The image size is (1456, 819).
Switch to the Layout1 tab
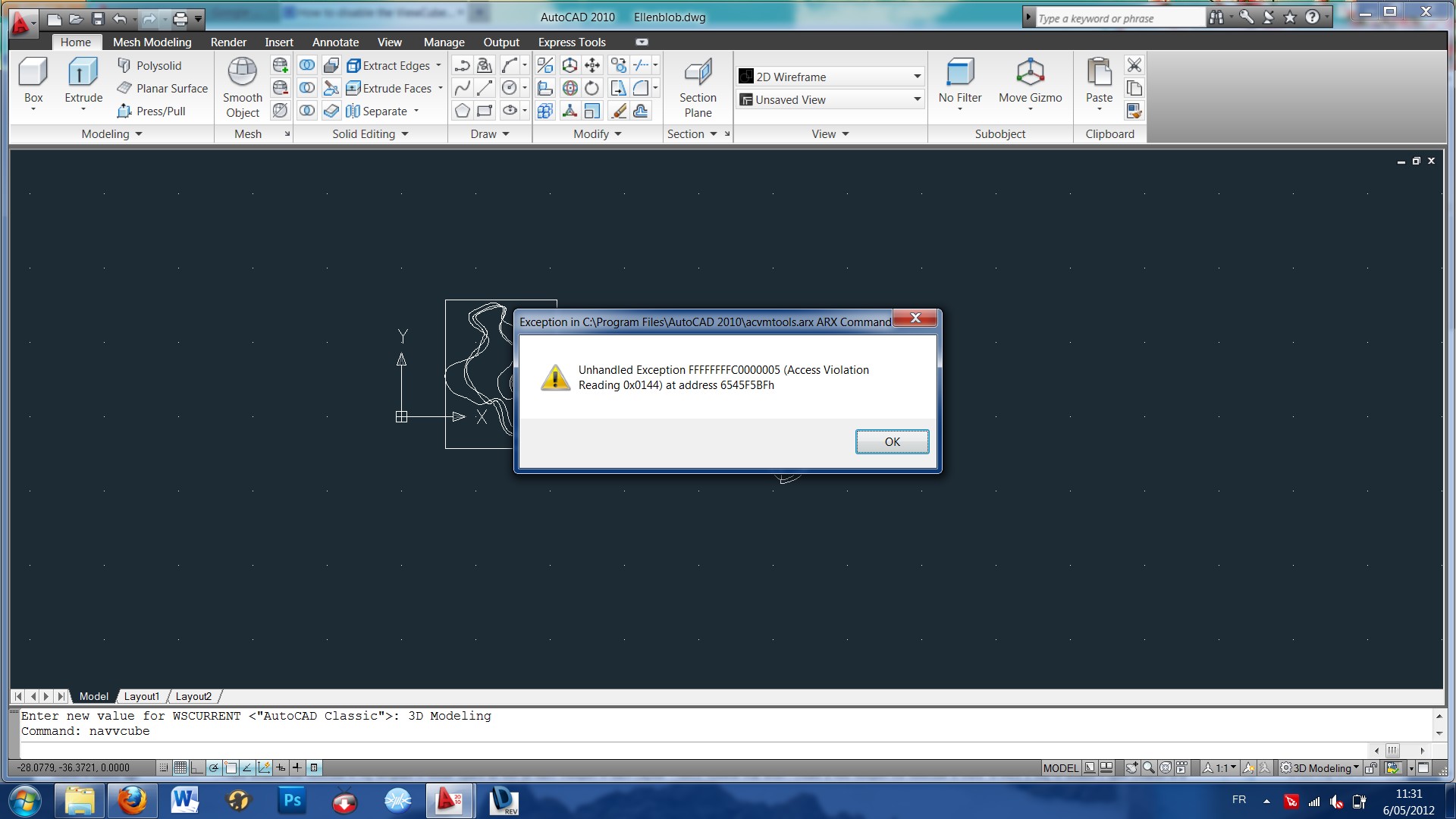(142, 696)
